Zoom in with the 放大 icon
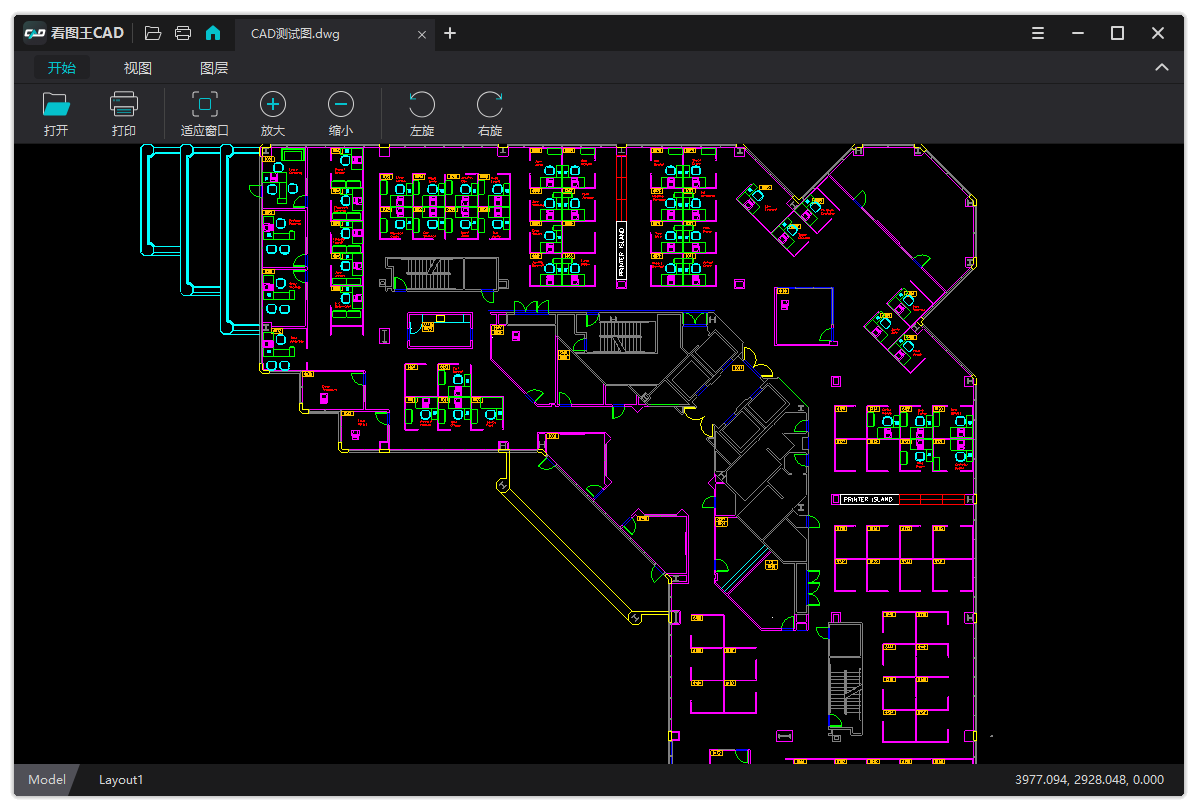Screen dimensions: 1198x810 click(x=273, y=104)
